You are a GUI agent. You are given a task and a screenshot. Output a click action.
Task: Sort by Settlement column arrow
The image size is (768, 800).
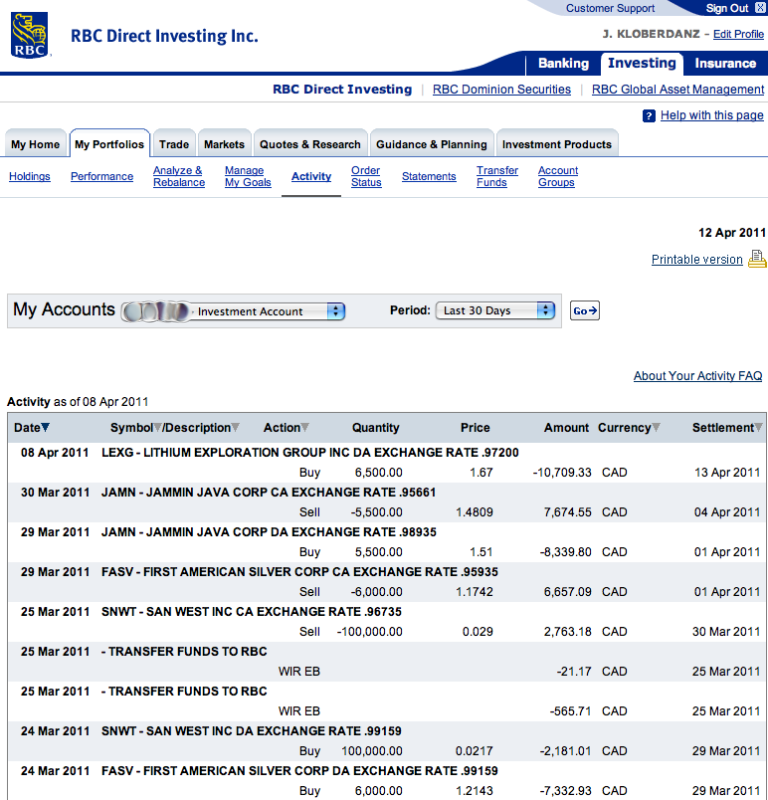759,427
